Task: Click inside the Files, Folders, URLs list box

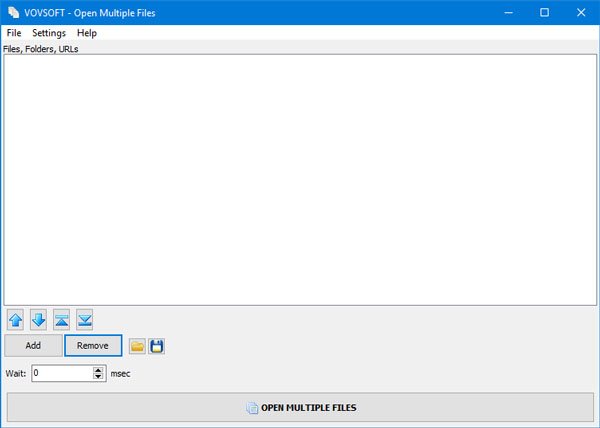Action: point(300,180)
